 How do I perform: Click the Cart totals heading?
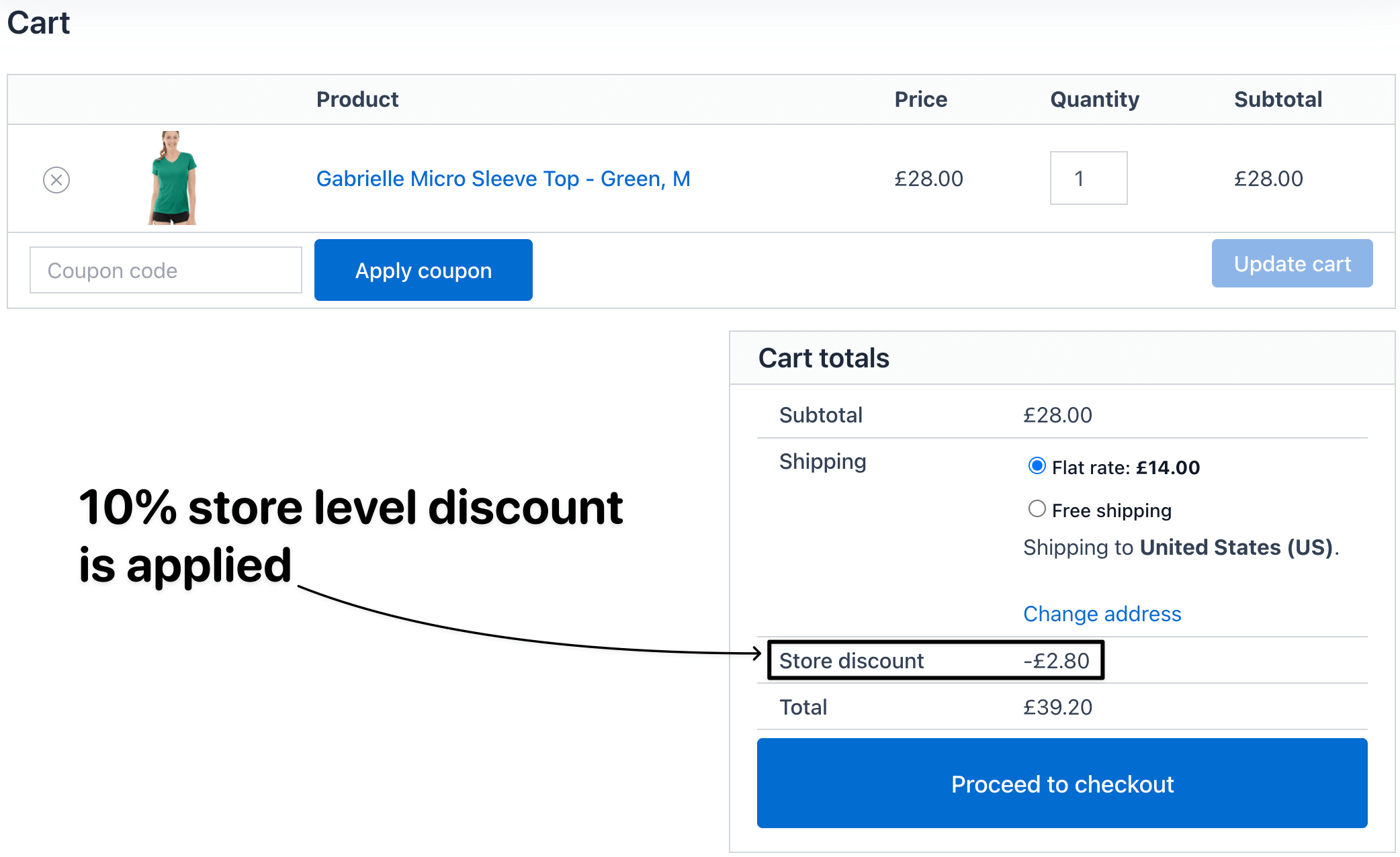824,358
